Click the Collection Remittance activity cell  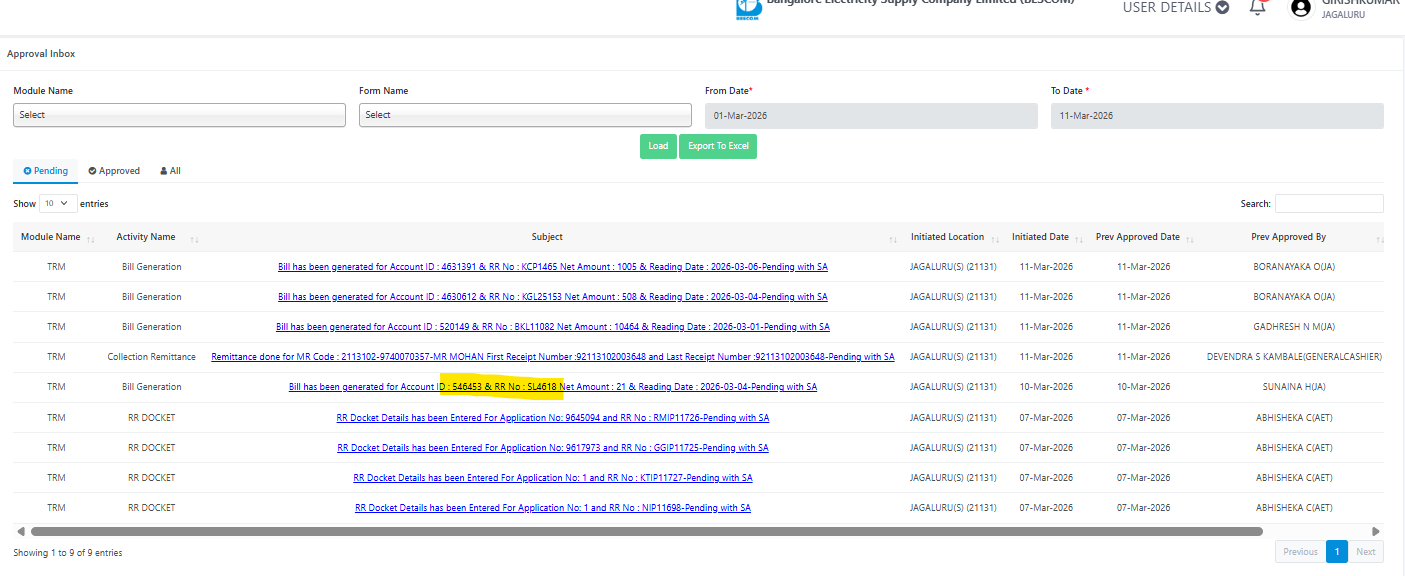tap(152, 357)
